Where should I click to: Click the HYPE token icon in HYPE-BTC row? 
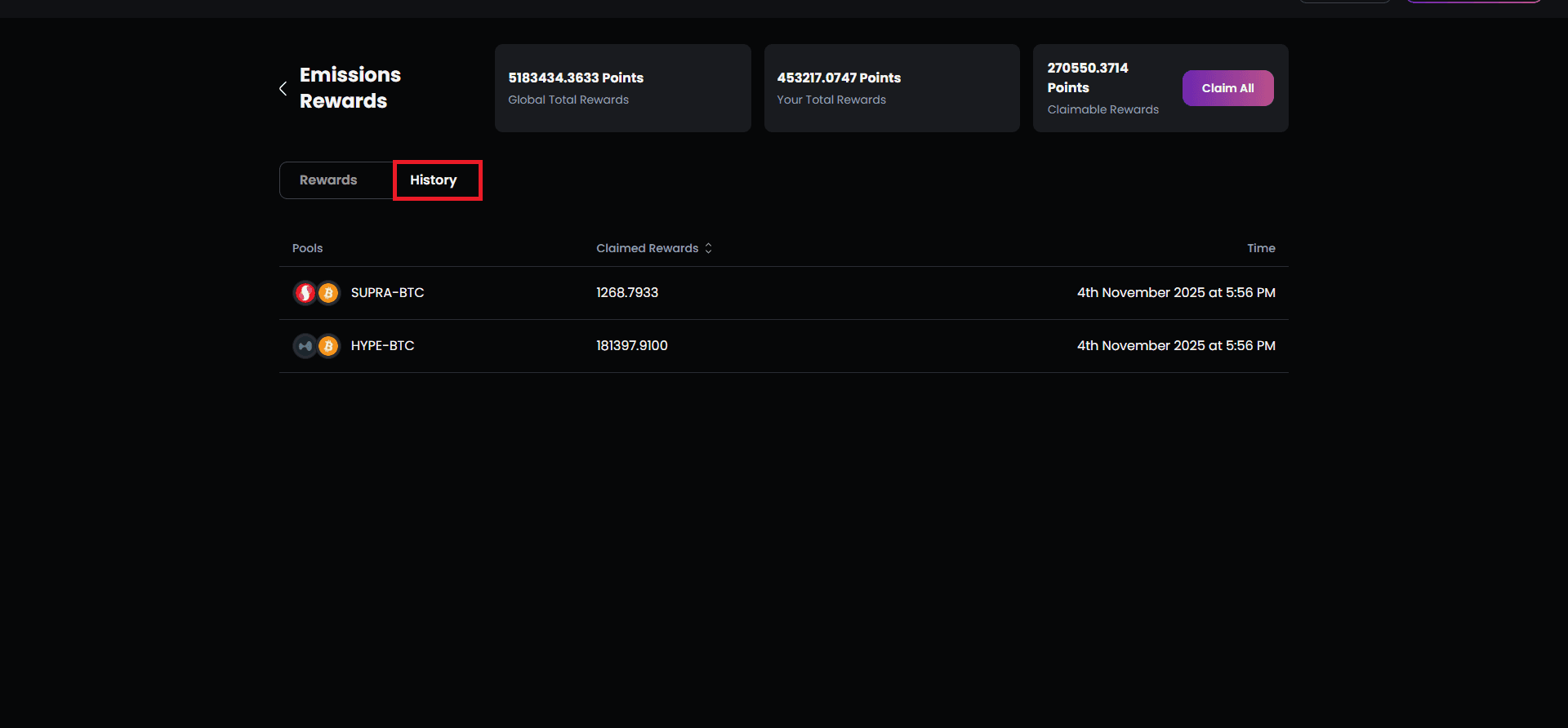305,346
